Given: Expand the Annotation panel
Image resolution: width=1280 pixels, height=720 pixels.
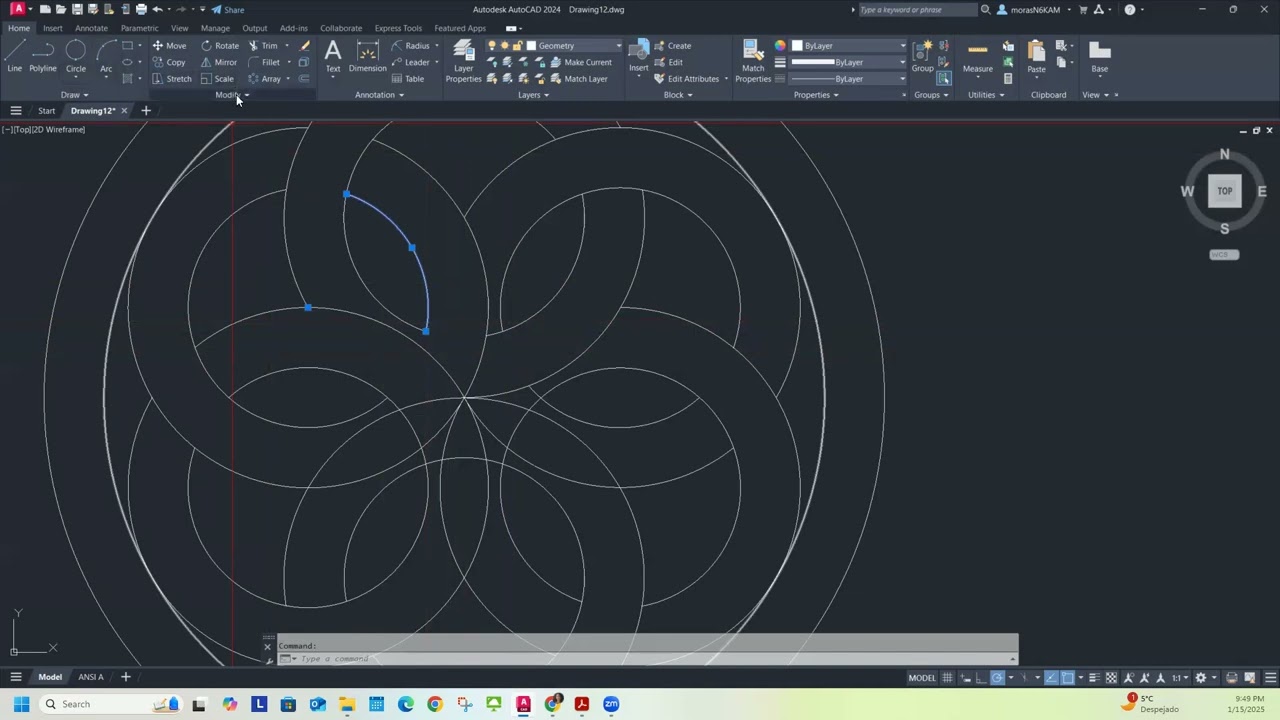Looking at the screenshot, I should [380, 95].
